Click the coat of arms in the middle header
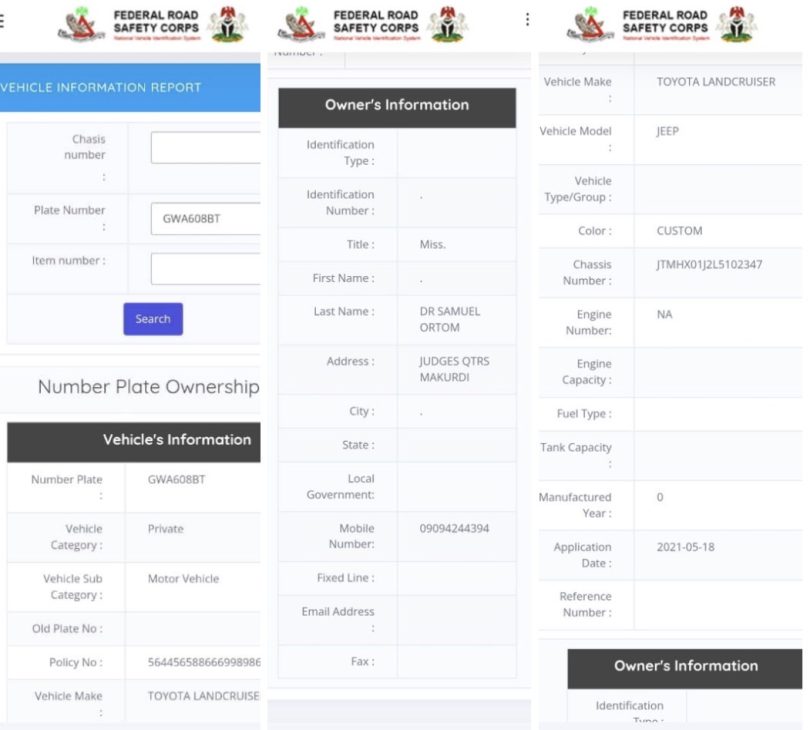The image size is (810, 730). pos(447,24)
